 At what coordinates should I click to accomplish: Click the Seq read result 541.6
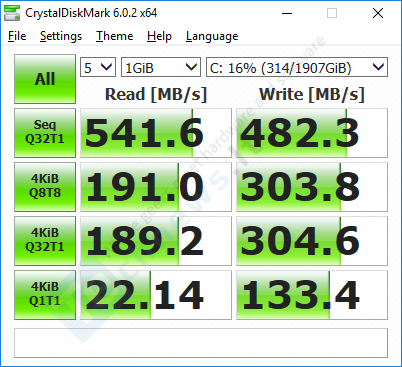coord(156,133)
